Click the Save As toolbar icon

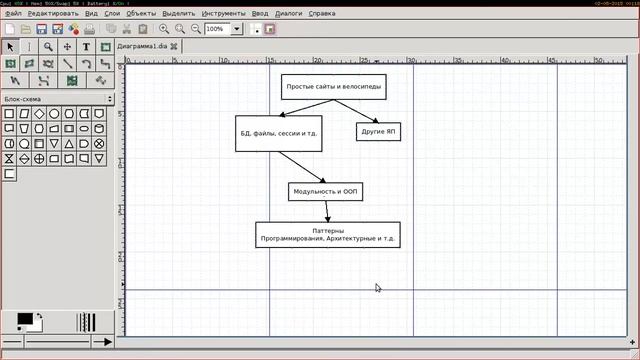(58, 29)
